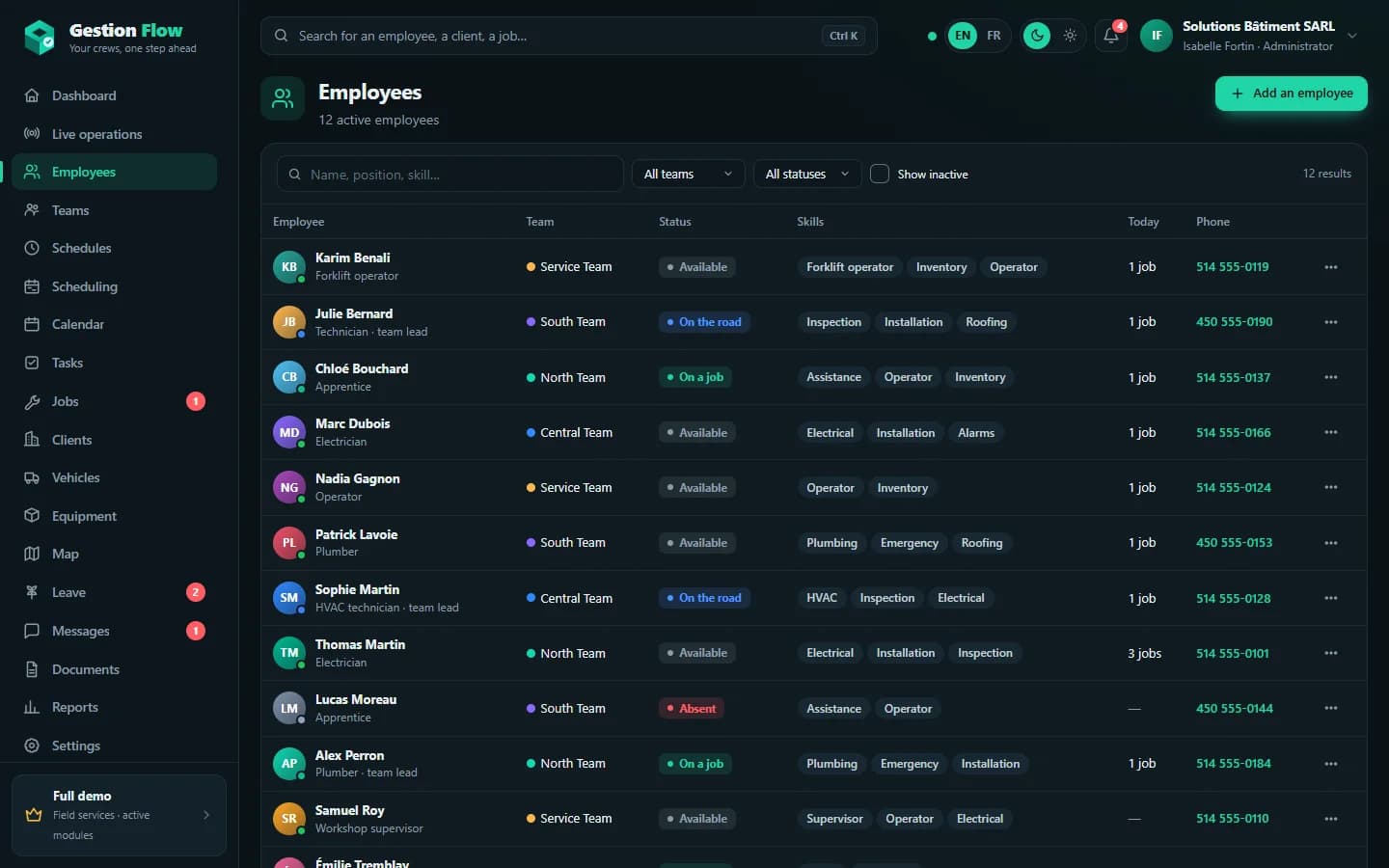Click the 3 jobs cell for Thomas Martin

coord(1144,654)
